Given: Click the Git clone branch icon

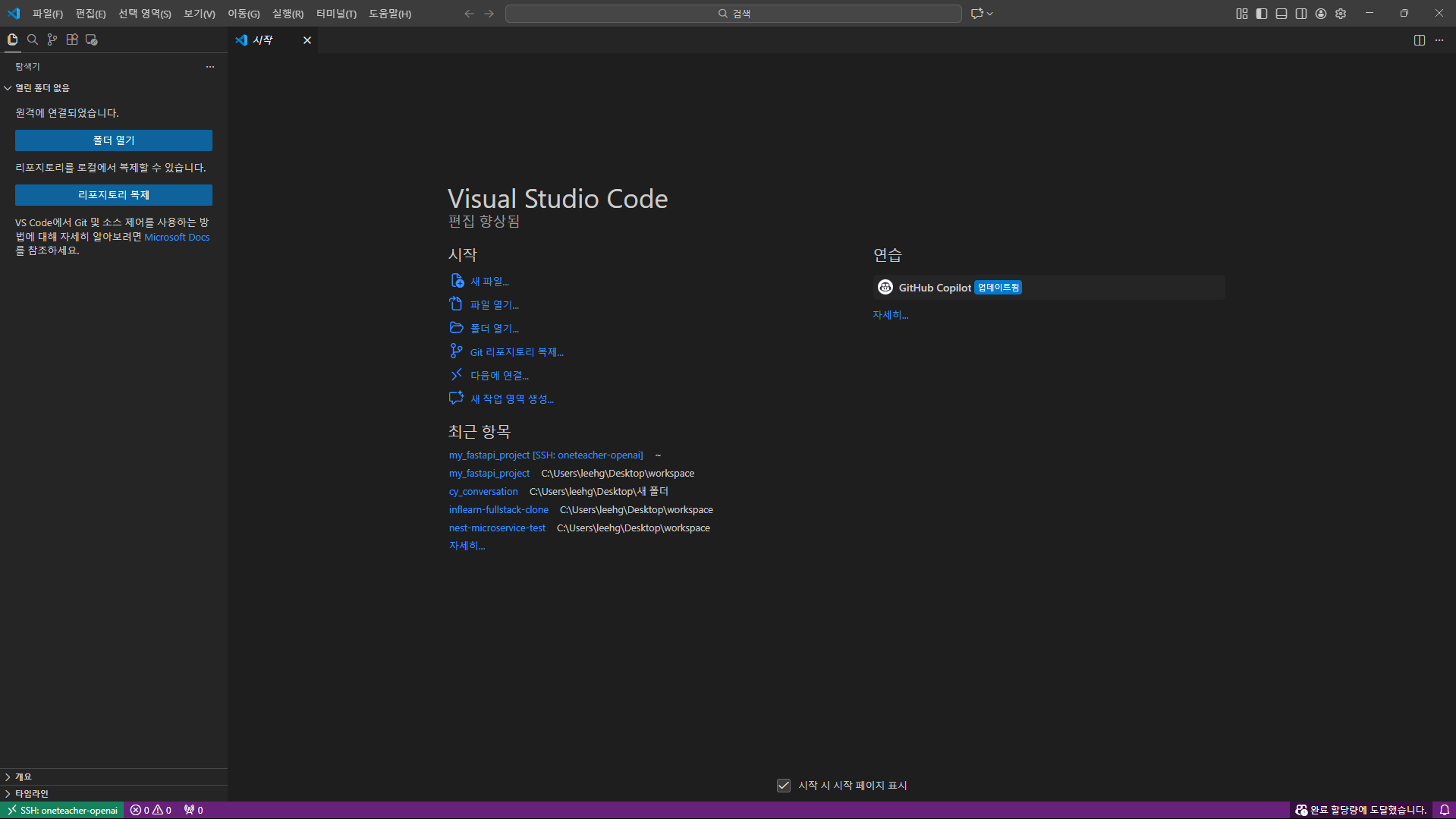Looking at the screenshot, I should point(456,351).
